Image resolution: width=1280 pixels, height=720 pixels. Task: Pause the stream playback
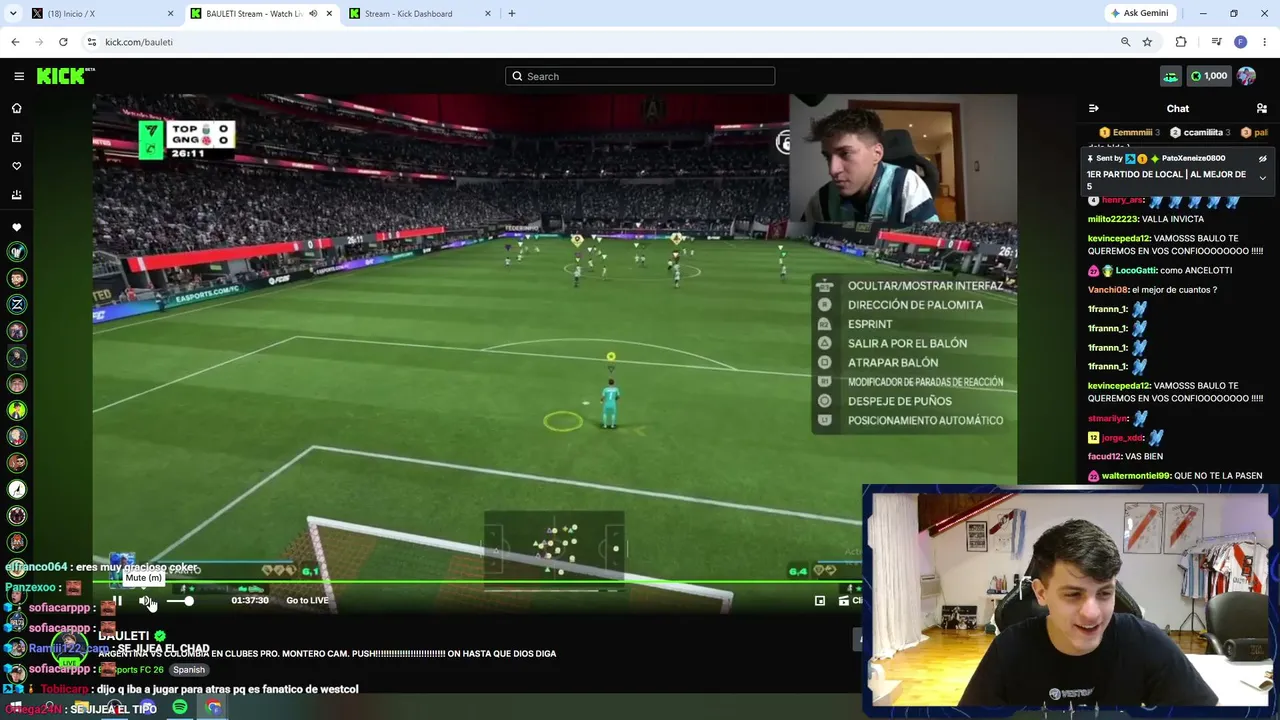pos(117,600)
